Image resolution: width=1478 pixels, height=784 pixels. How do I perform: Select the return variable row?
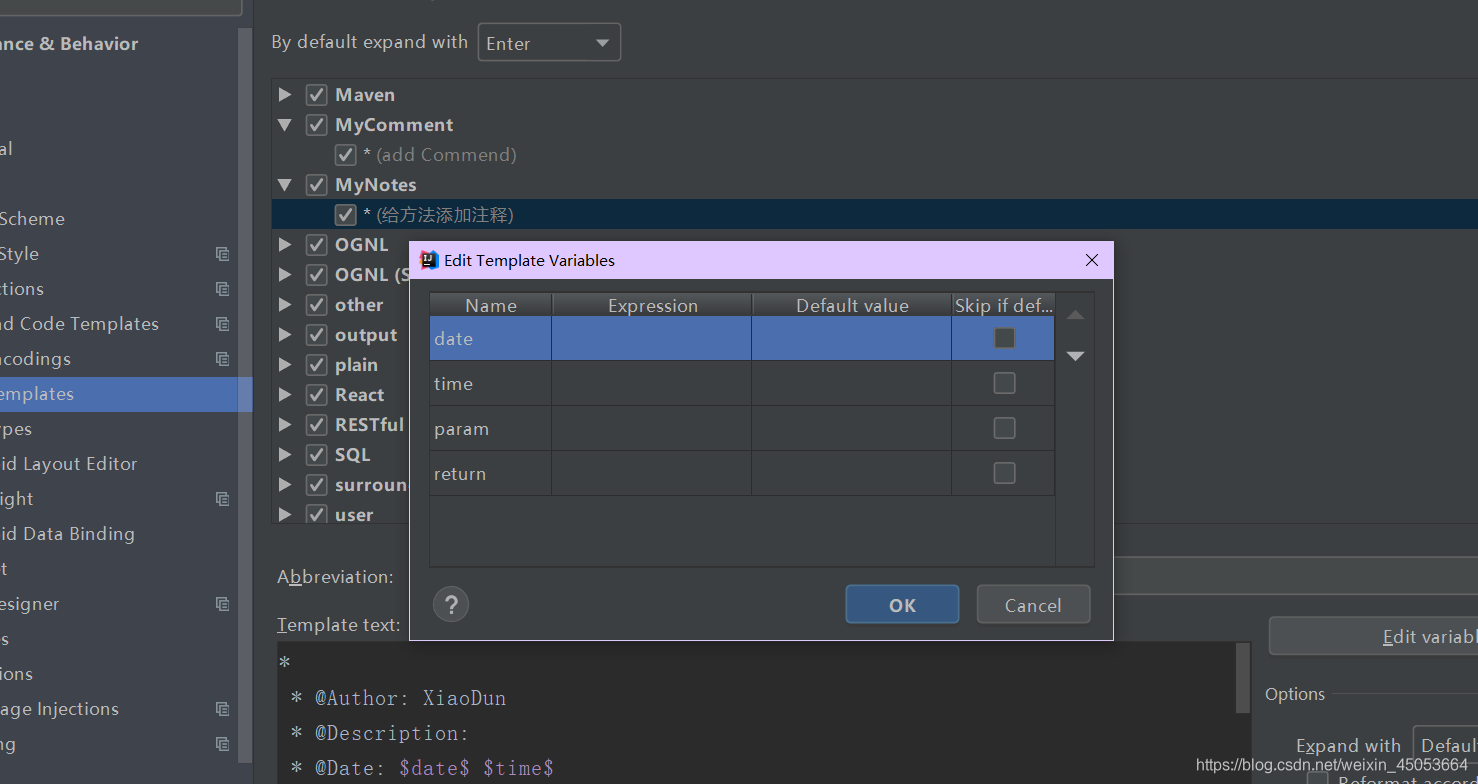[742, 473]
